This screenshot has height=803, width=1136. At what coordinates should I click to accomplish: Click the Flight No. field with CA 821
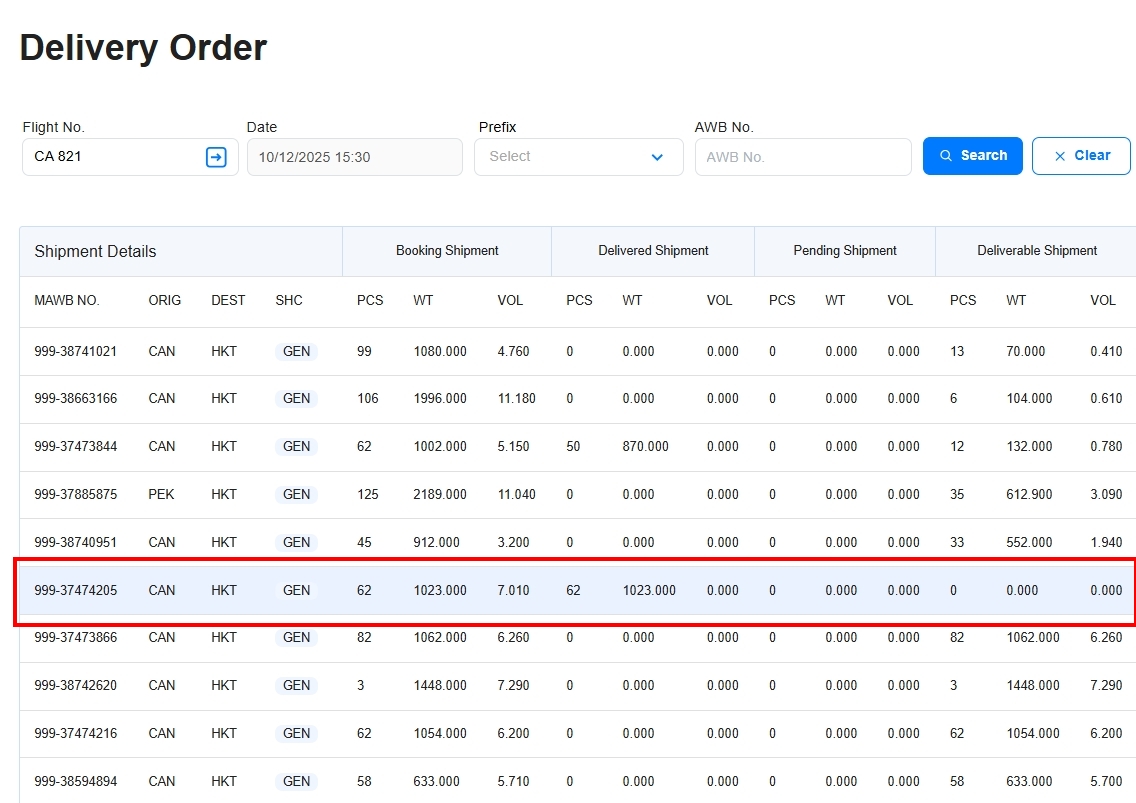(115, 157)
